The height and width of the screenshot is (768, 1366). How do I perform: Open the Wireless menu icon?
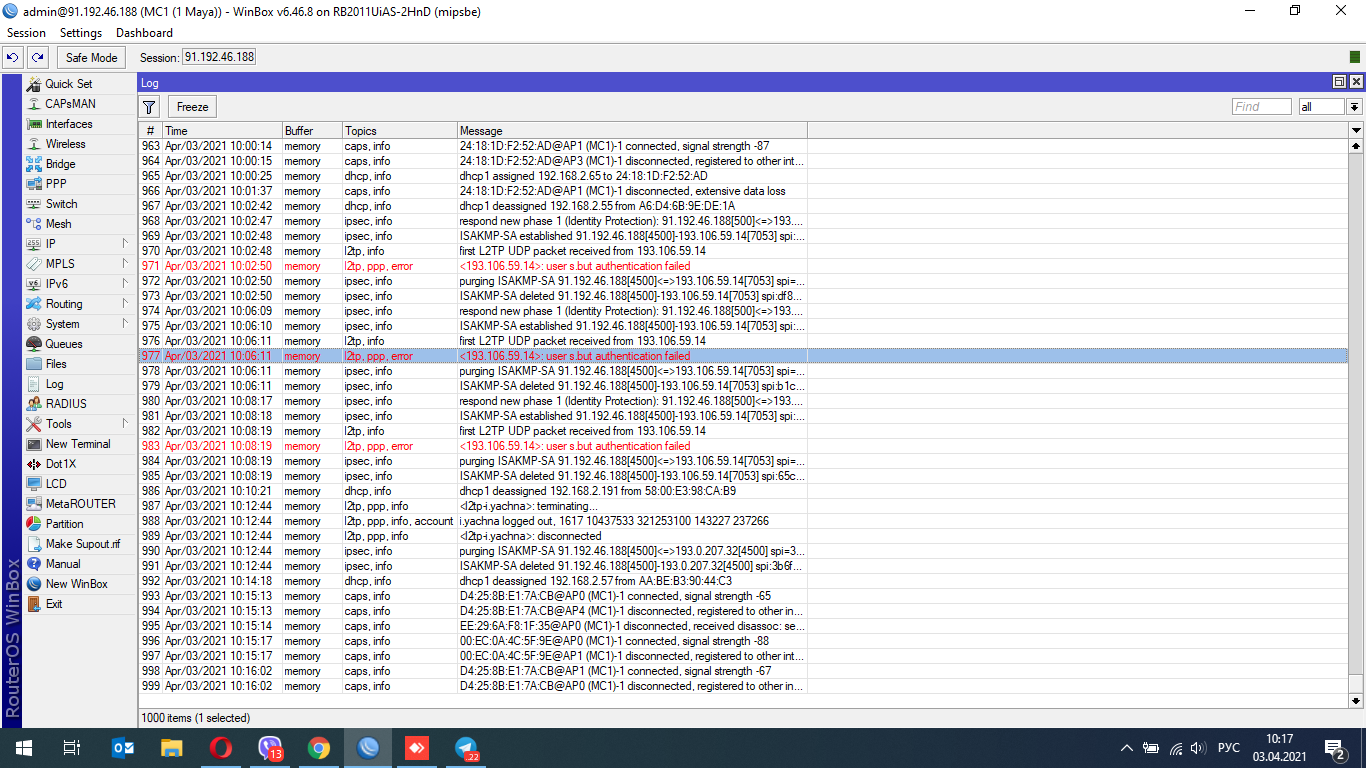click(34, 144)
